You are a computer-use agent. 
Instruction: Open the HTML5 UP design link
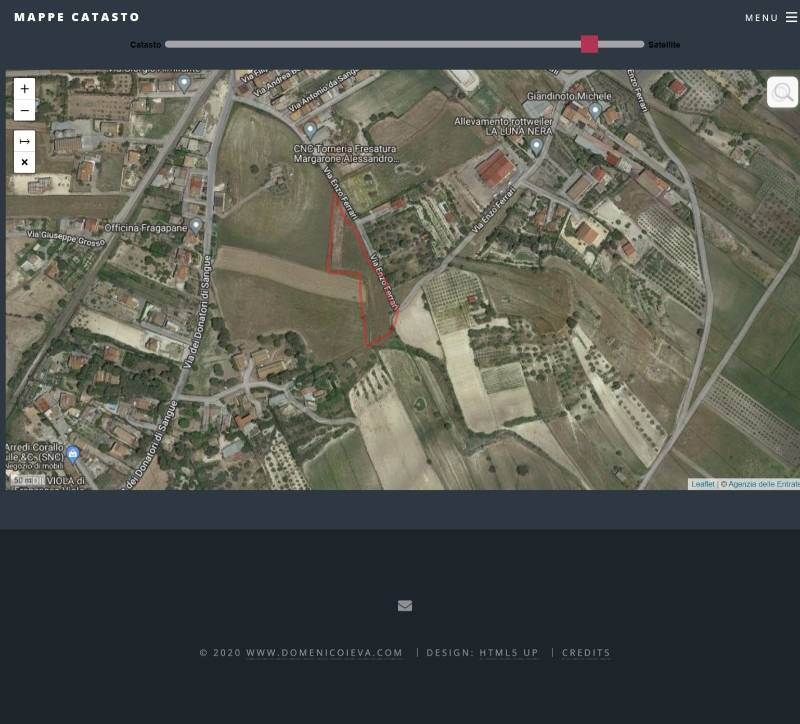pyautogui.click(x=509, y=653)
